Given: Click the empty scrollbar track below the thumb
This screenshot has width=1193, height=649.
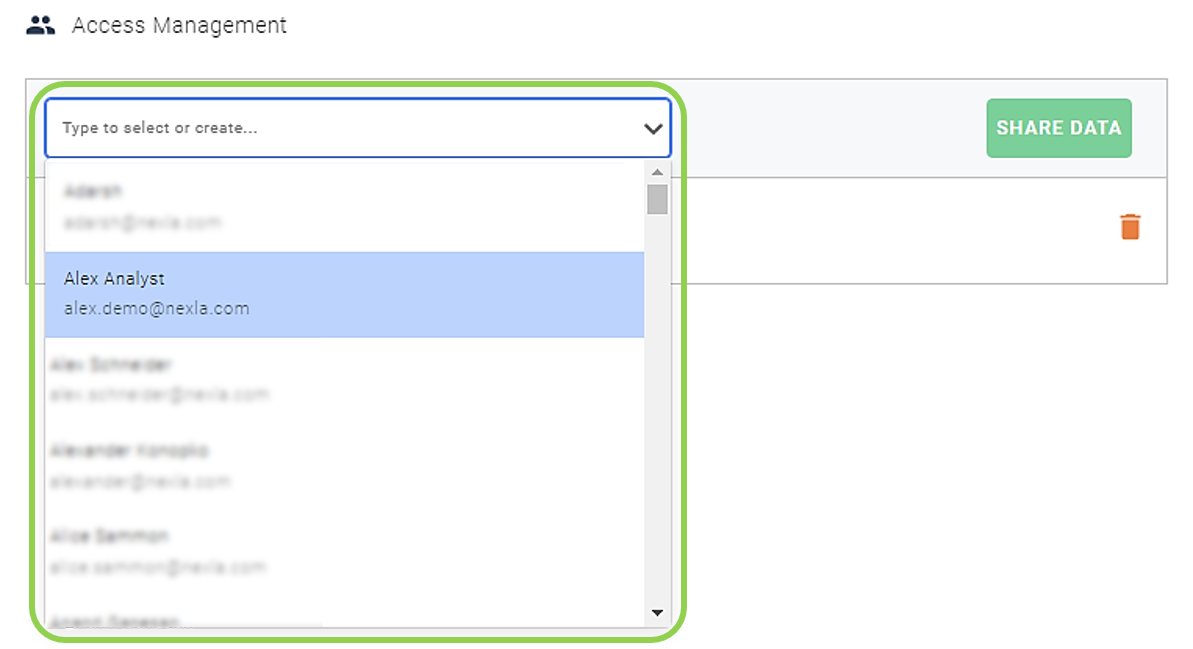Looking at the screenshot, I should pyautogui.click(x=657, y=411).
